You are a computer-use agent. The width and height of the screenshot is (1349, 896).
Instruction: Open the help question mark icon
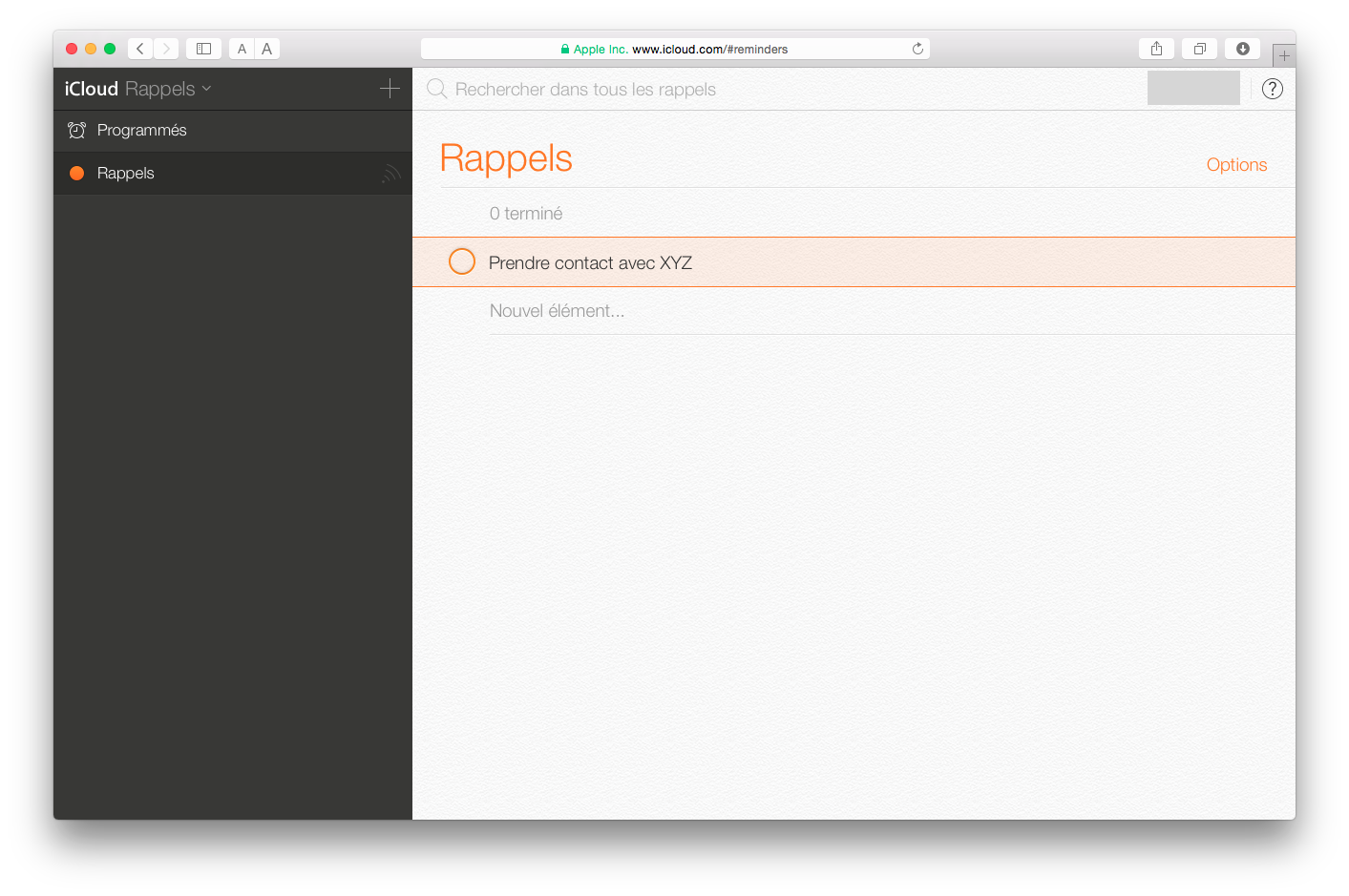(x=1272, y=89)
